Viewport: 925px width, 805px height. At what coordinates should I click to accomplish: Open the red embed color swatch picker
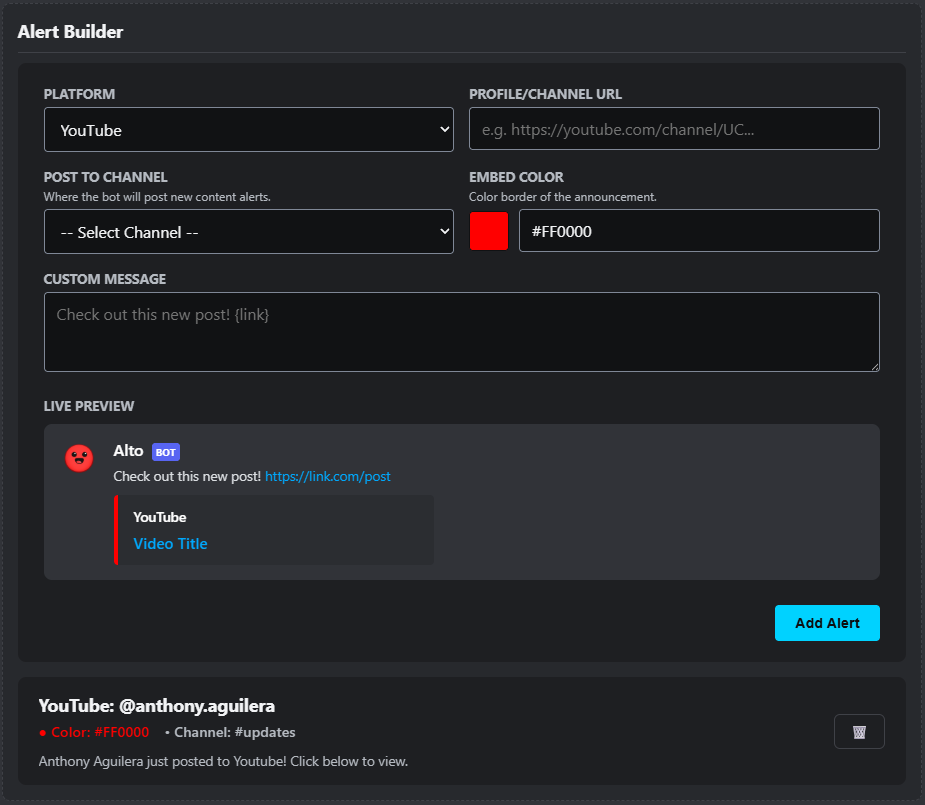click(488, 231)
